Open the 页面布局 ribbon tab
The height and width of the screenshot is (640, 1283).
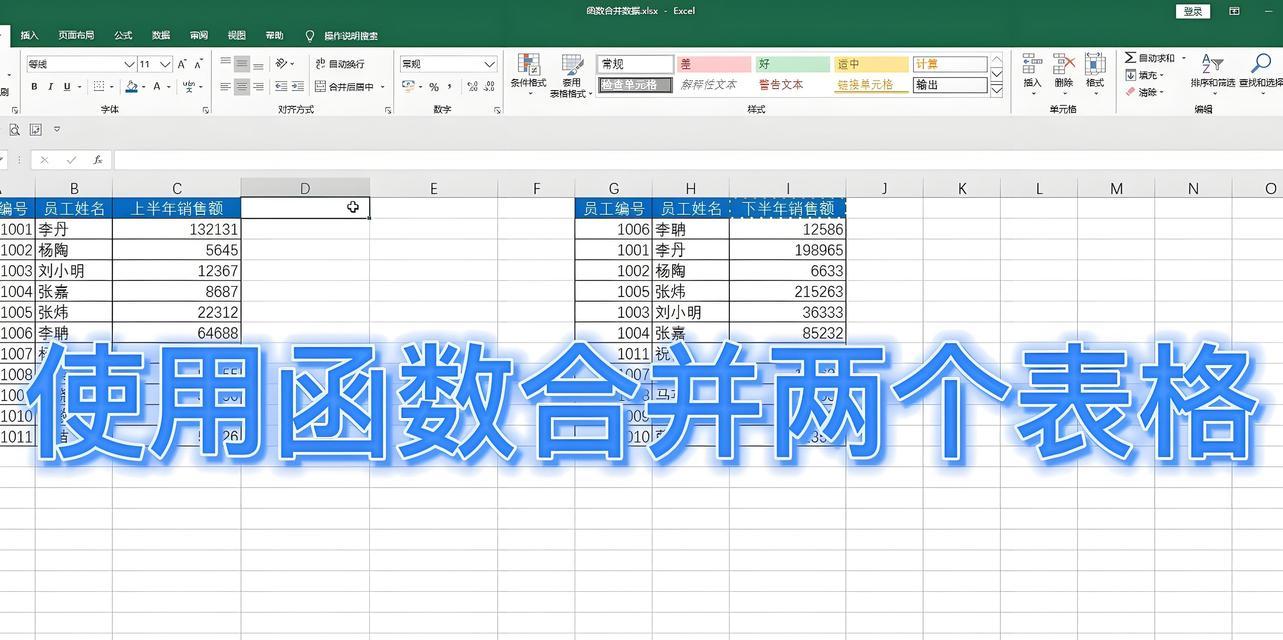[76, 35]
